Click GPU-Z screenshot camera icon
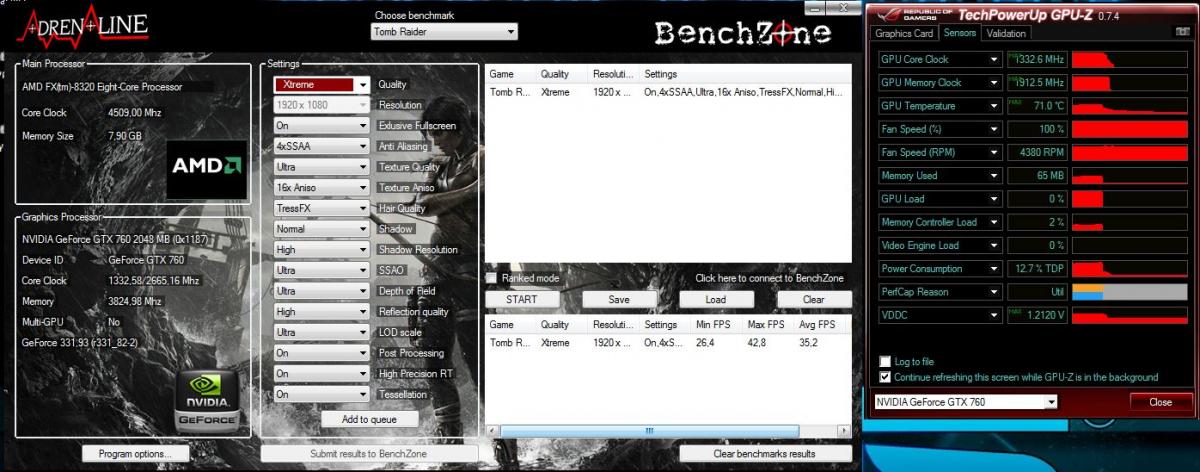 click(1181, 33)
